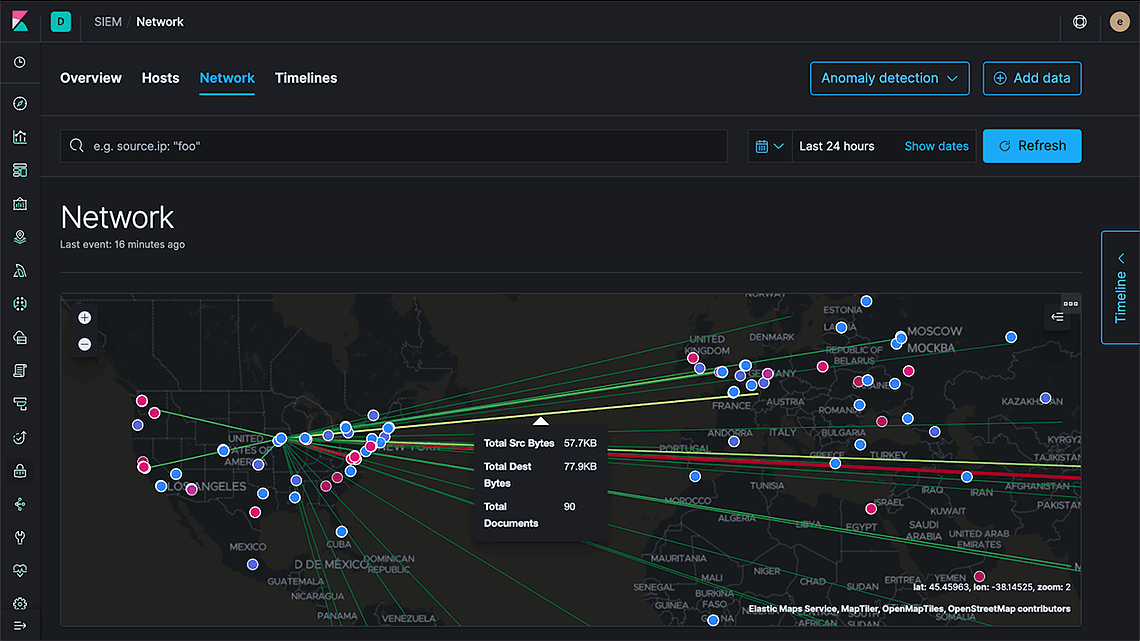Expand the sidebar navigation at the bottom

(20, 626)
